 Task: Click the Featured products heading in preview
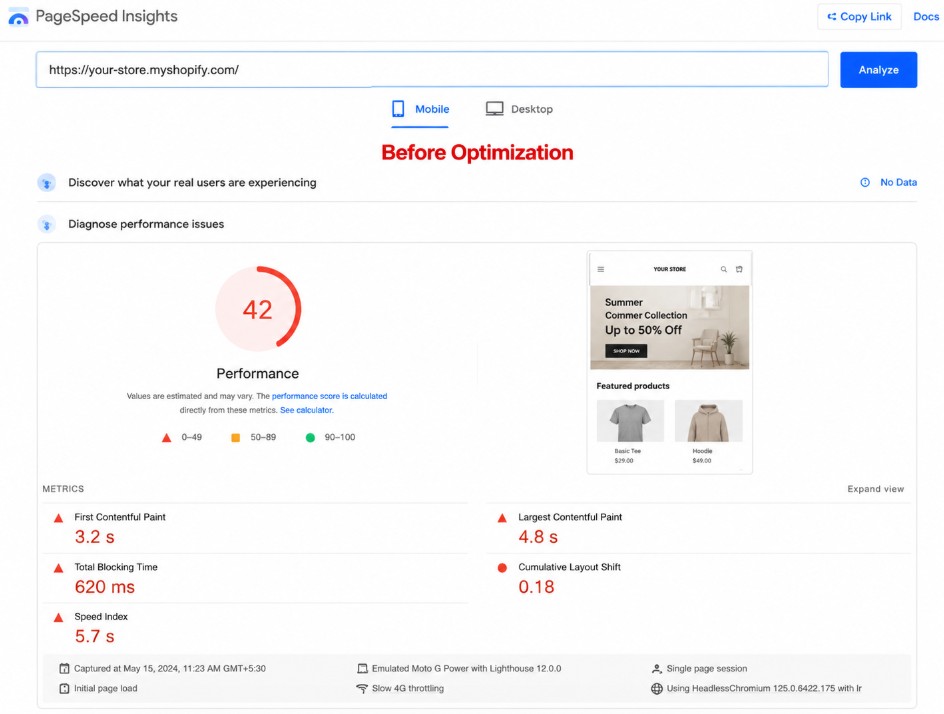tap(633, 386)
